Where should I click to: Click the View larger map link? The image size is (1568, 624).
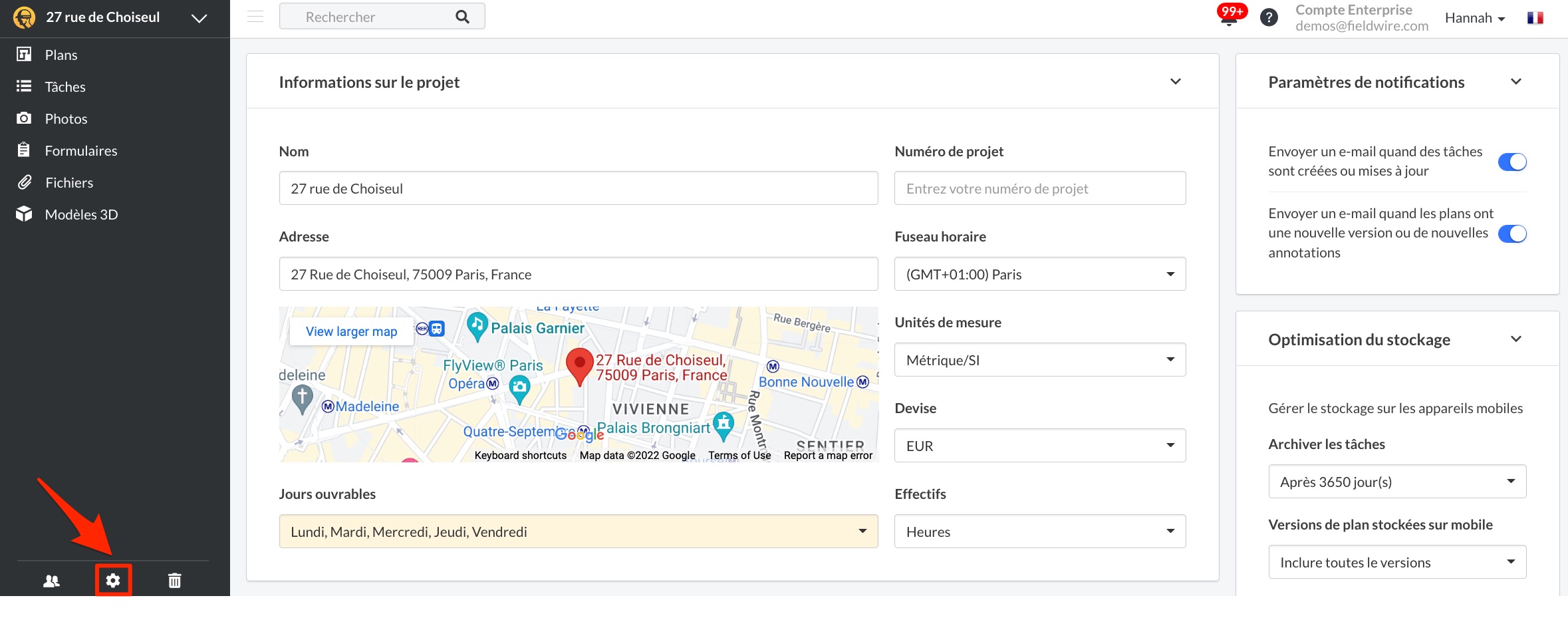(351, 331)
